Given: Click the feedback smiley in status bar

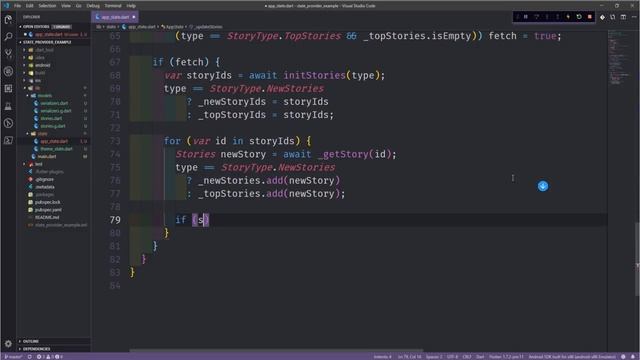Looking at the screenshot, I should tap(623, 357).
